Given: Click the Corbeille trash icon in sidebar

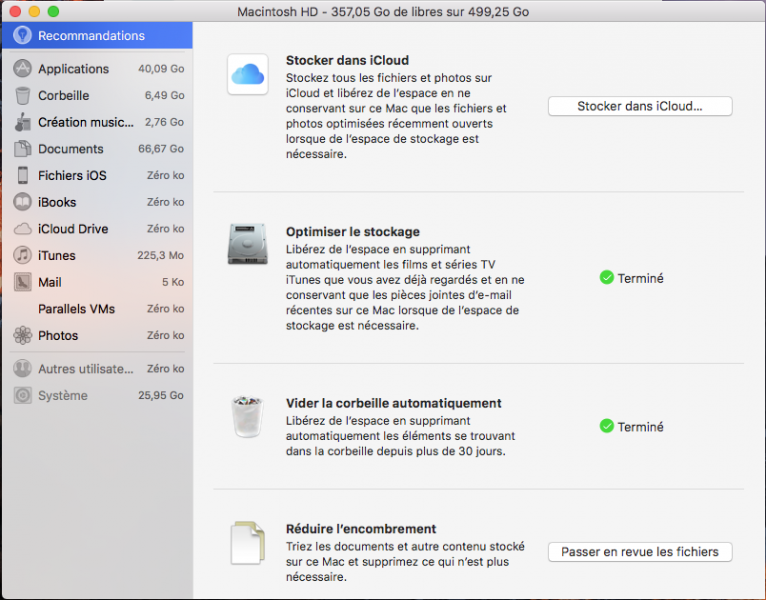Looking at the screenshot, I should coord(22,95).
